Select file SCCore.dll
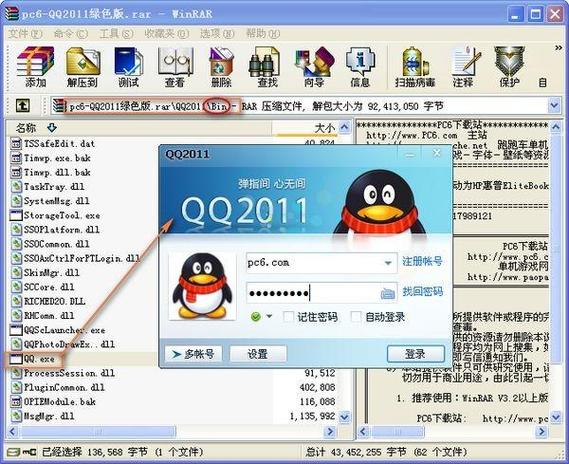Image resolution: width=569 pixels, height=464 pixels. click(x=42, y=287)
